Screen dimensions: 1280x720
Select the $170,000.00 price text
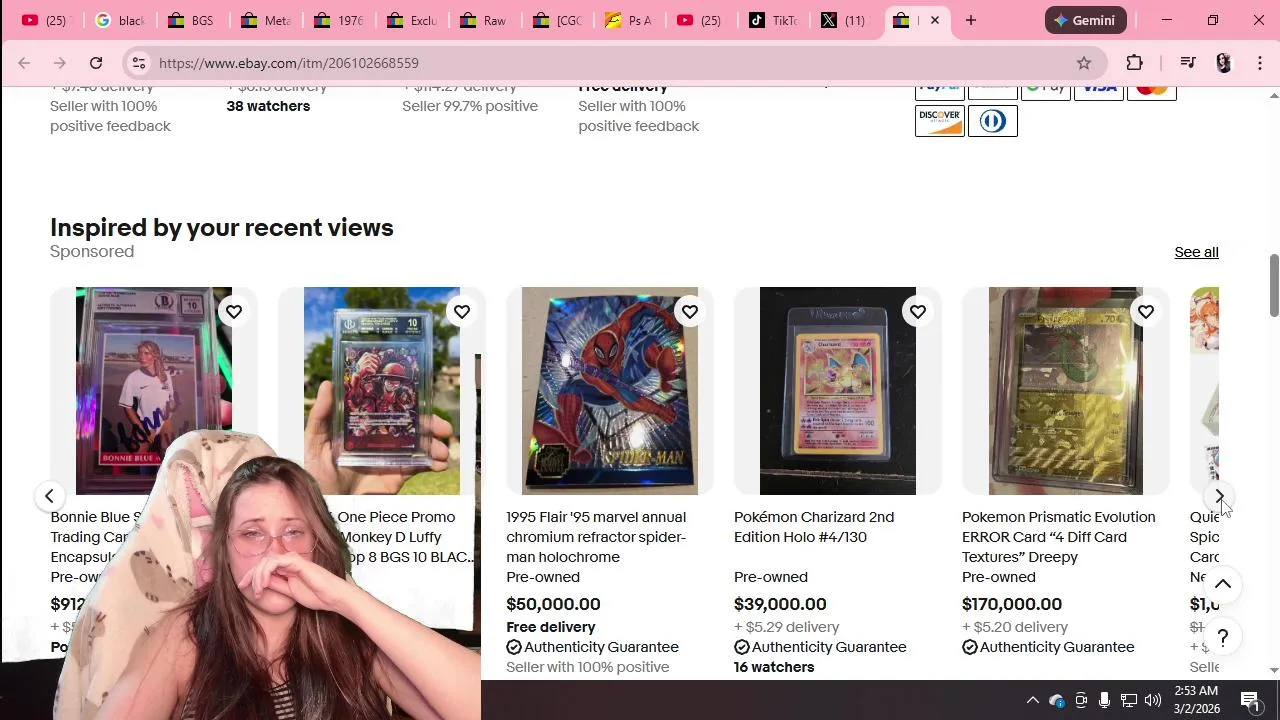1012,604
